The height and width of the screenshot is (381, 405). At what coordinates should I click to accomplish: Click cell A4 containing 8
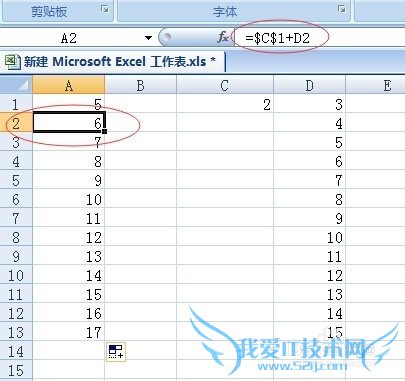(69, 160)
